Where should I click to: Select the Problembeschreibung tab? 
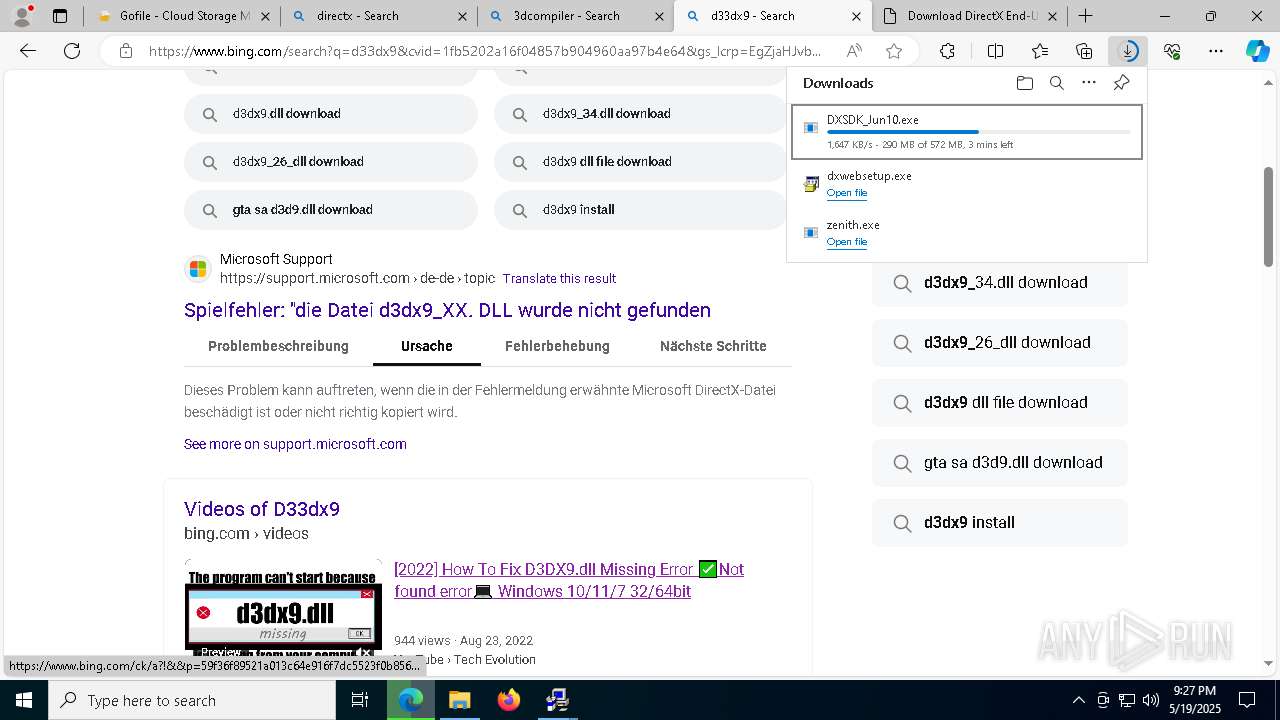pos(278,346)
